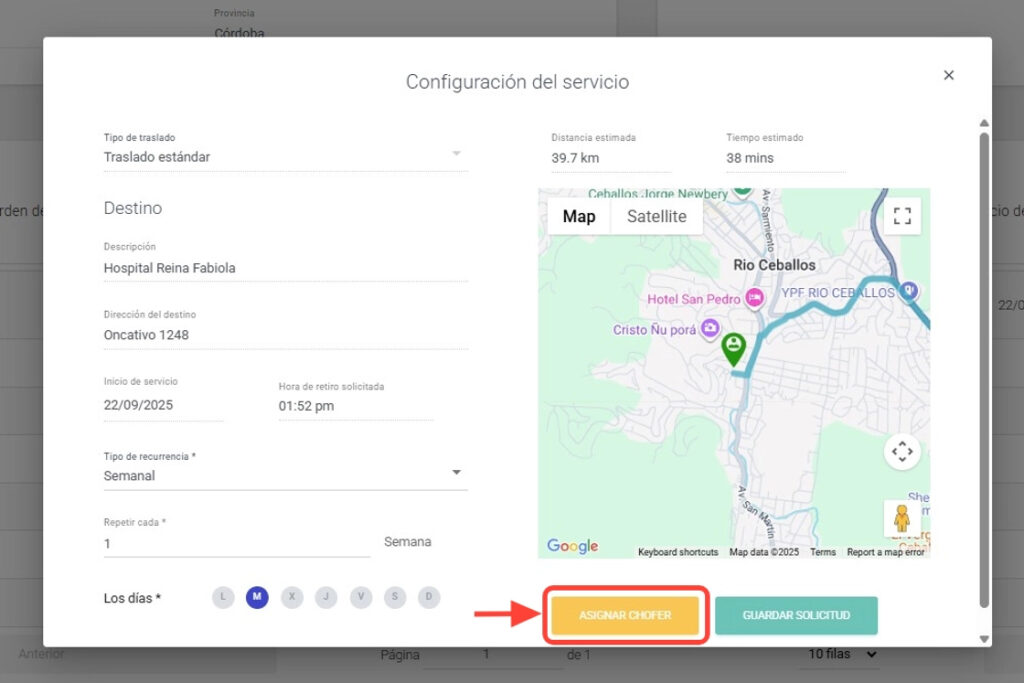This screenshot has width=1024, height=683.
Task: Click the YPF Rio Ceballos map pin
Action: [x=908, y=291]
